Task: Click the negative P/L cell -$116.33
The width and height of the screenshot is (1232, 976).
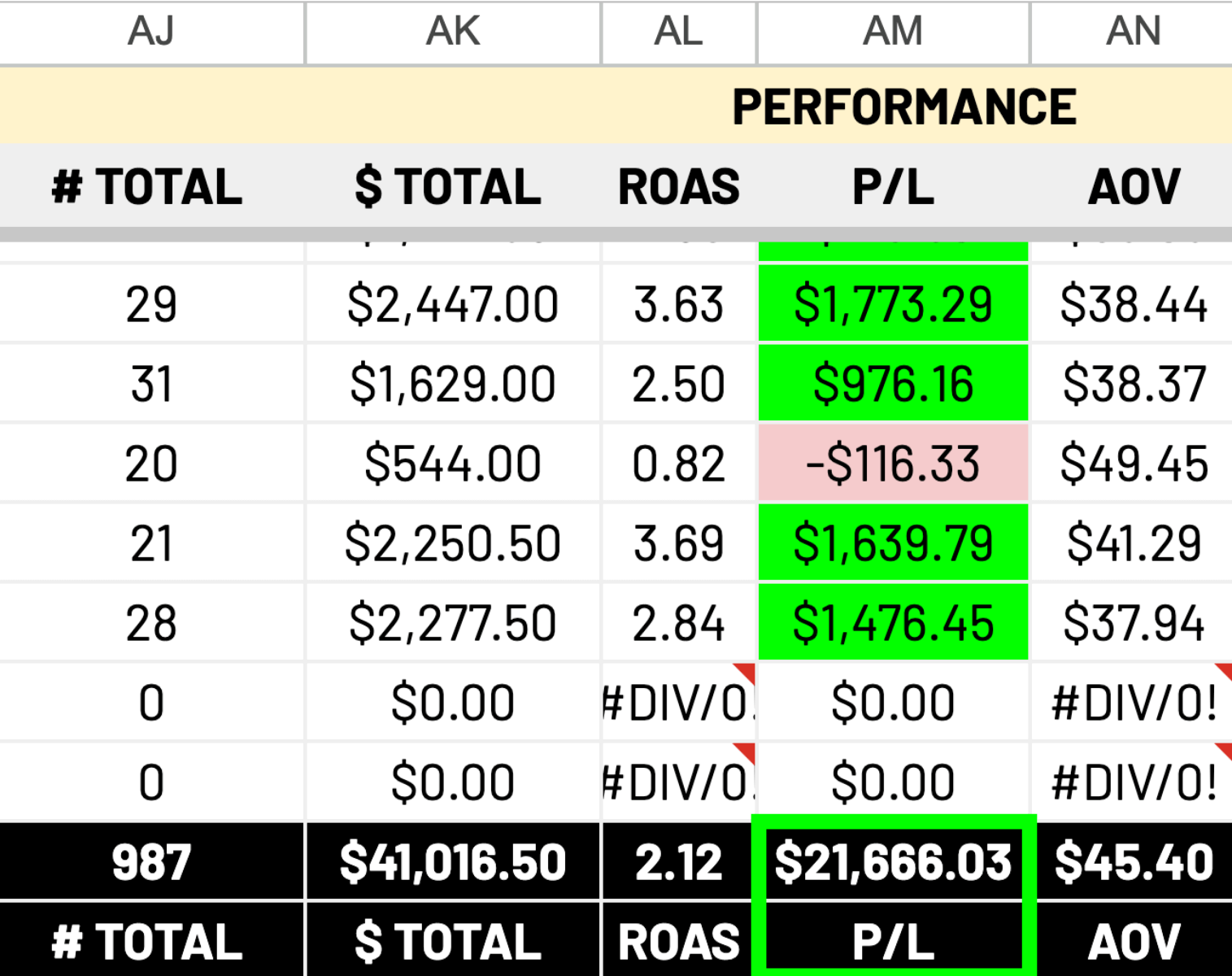Action: click(x=893, y=464)
